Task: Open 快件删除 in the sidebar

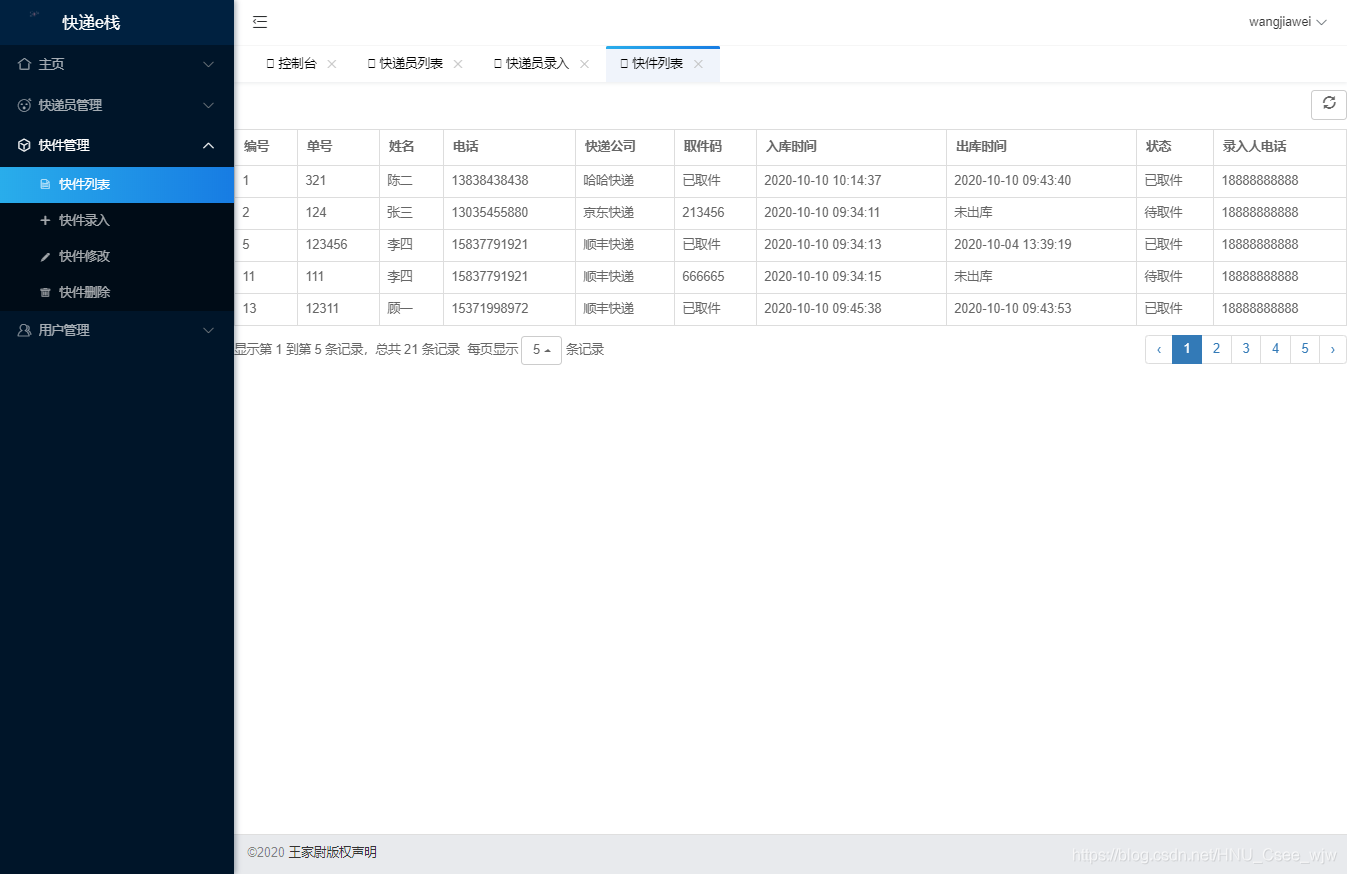Action: click(84, 292)
